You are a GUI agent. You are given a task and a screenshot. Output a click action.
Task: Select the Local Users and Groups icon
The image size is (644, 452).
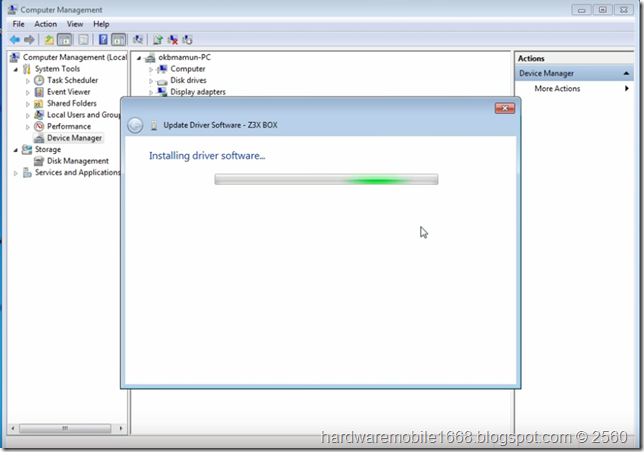coord(39,115)
